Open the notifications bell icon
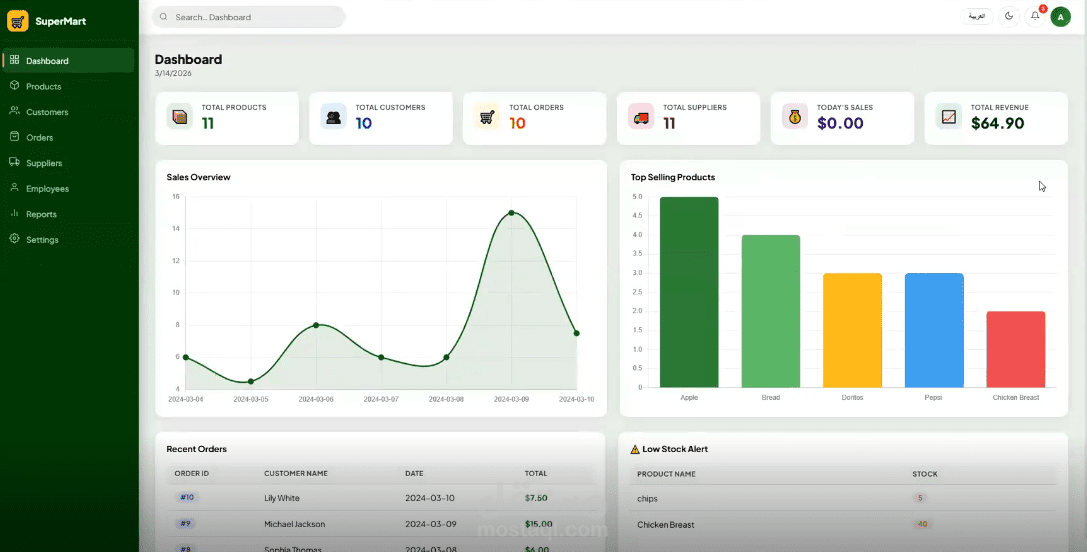 click(1035, 17)
